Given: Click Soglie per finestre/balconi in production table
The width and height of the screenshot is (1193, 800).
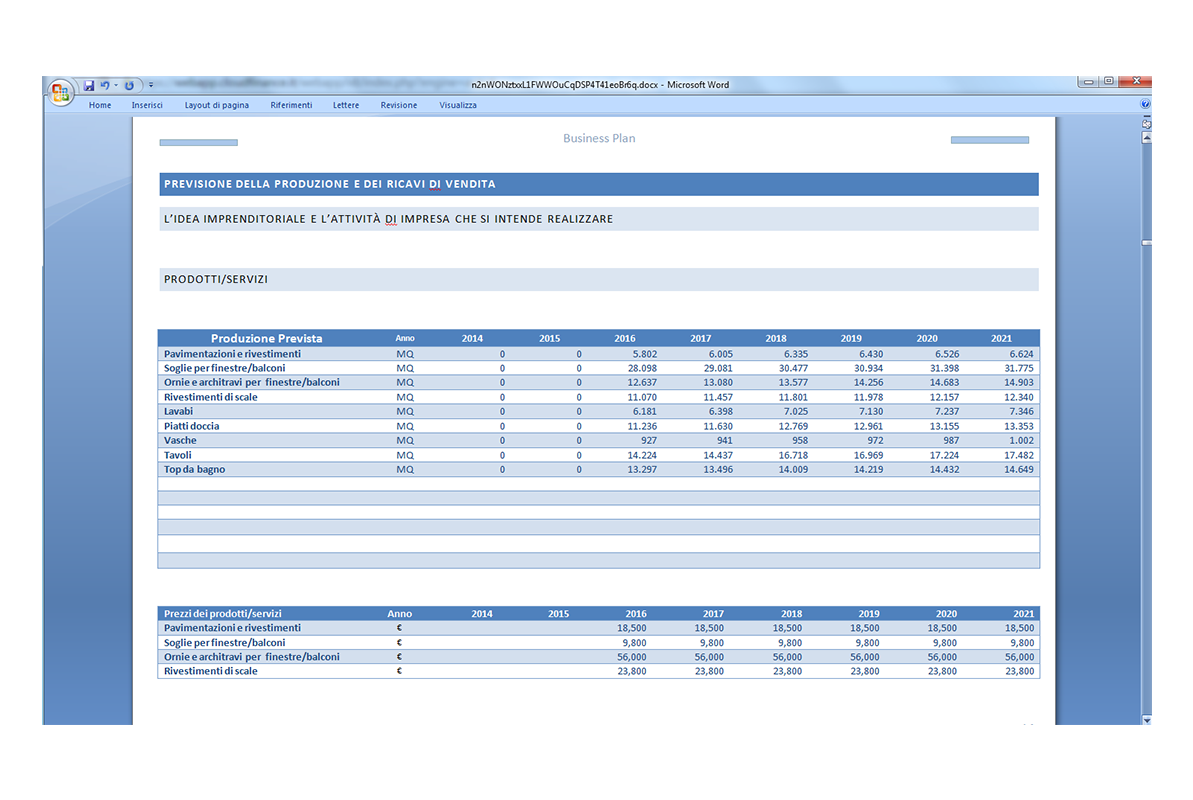Looking at the screenshot, I should pyautogui.click(x=224, y=368).
